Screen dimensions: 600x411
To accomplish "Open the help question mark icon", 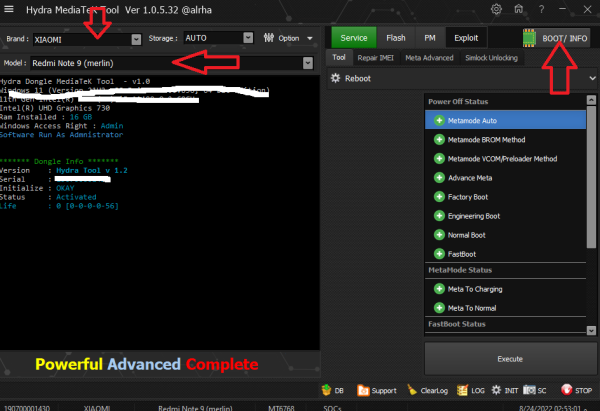I will pos(541,9).
